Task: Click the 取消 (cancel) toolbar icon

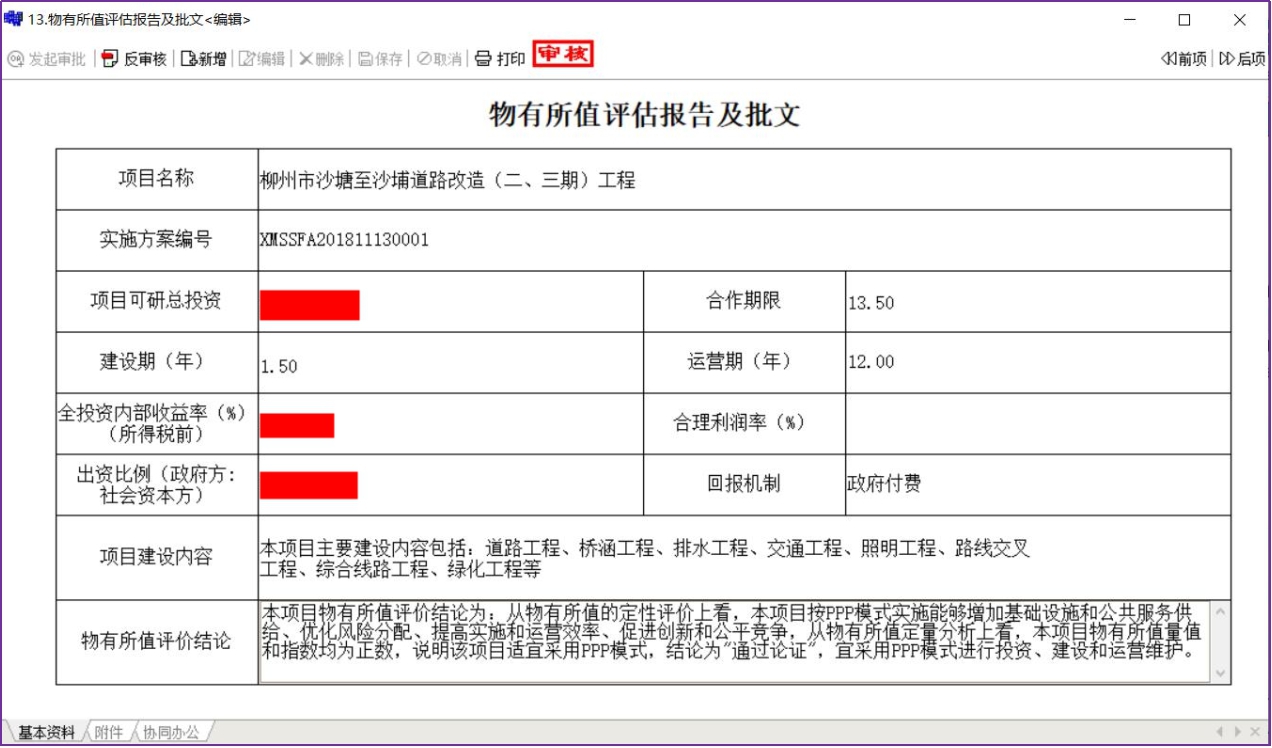Action: 425,59
